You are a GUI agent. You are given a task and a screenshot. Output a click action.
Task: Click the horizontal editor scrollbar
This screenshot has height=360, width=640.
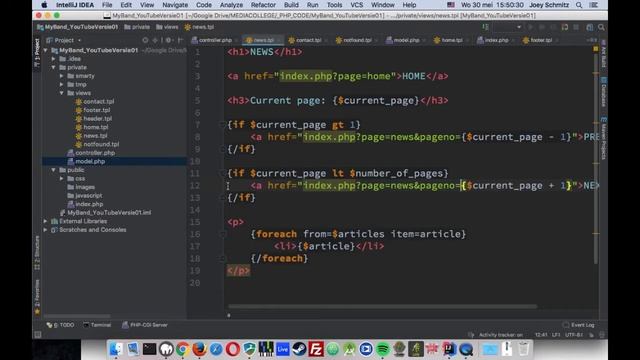pyautogui.click(x=382, y=306)
